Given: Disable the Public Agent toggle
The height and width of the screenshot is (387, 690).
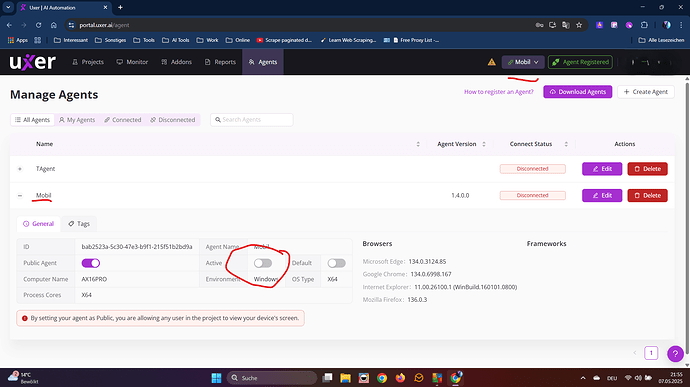Looking at the screenshot, I should coord(91,263).
